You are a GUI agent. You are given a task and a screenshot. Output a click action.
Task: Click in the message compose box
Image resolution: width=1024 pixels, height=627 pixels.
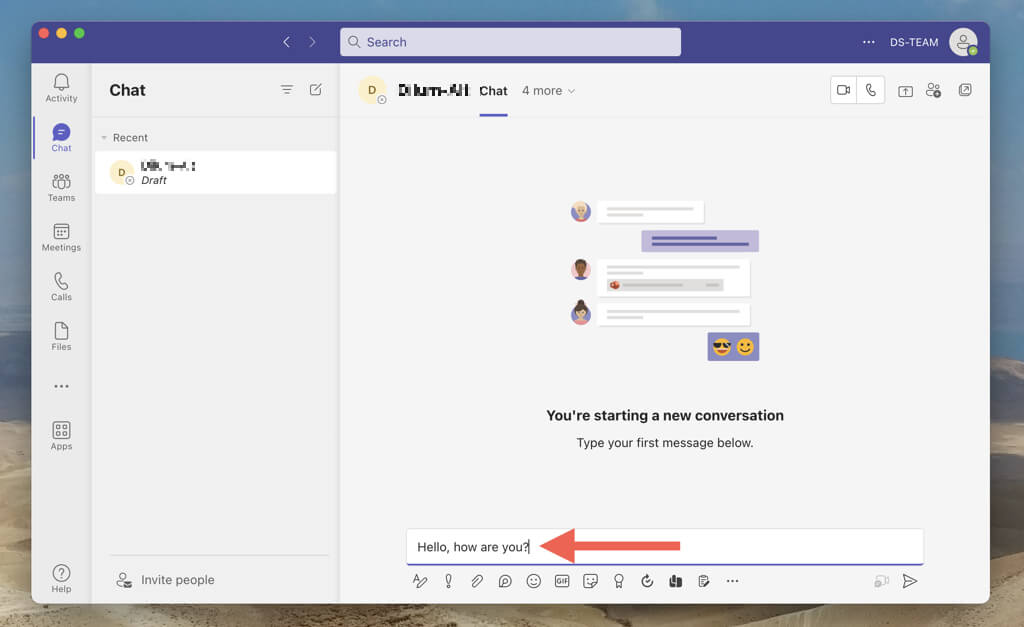[665, 547]
